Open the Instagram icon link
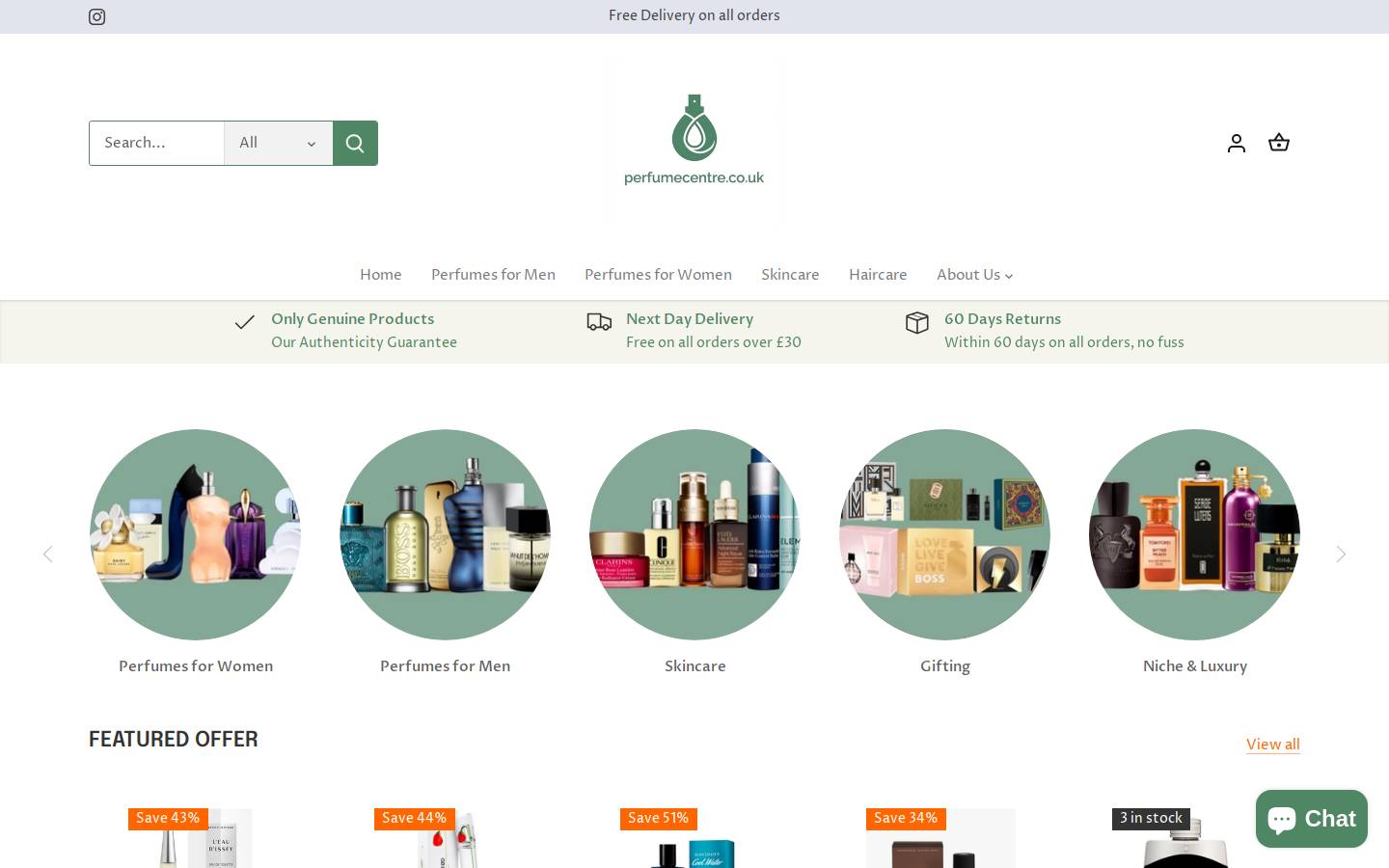This screenshot has height=868, width=1389. point(96,16)
